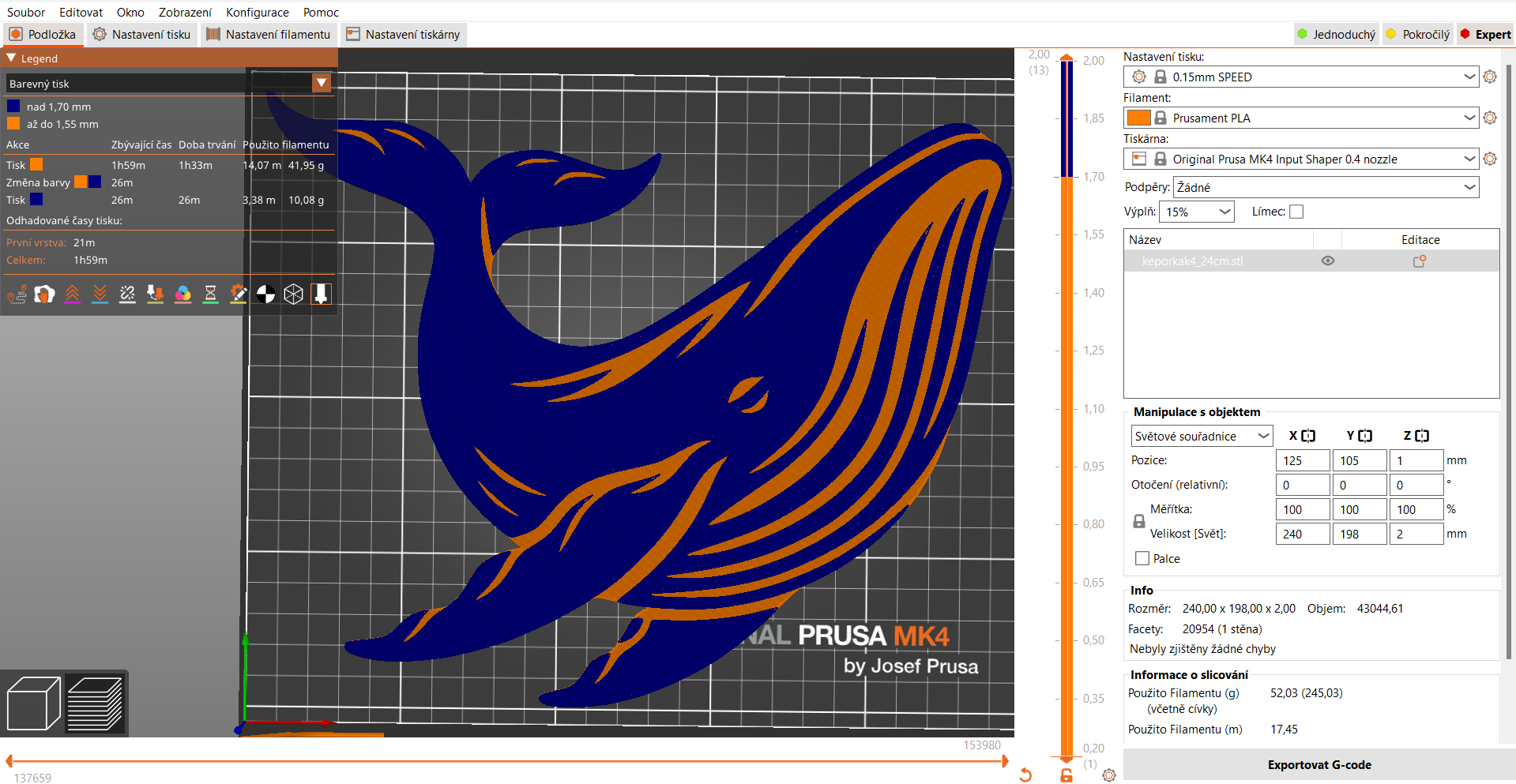Viewport: 1516px width, 784px height.
Task: Click Měřítka Y scale field
Action: click(1360, 509)
